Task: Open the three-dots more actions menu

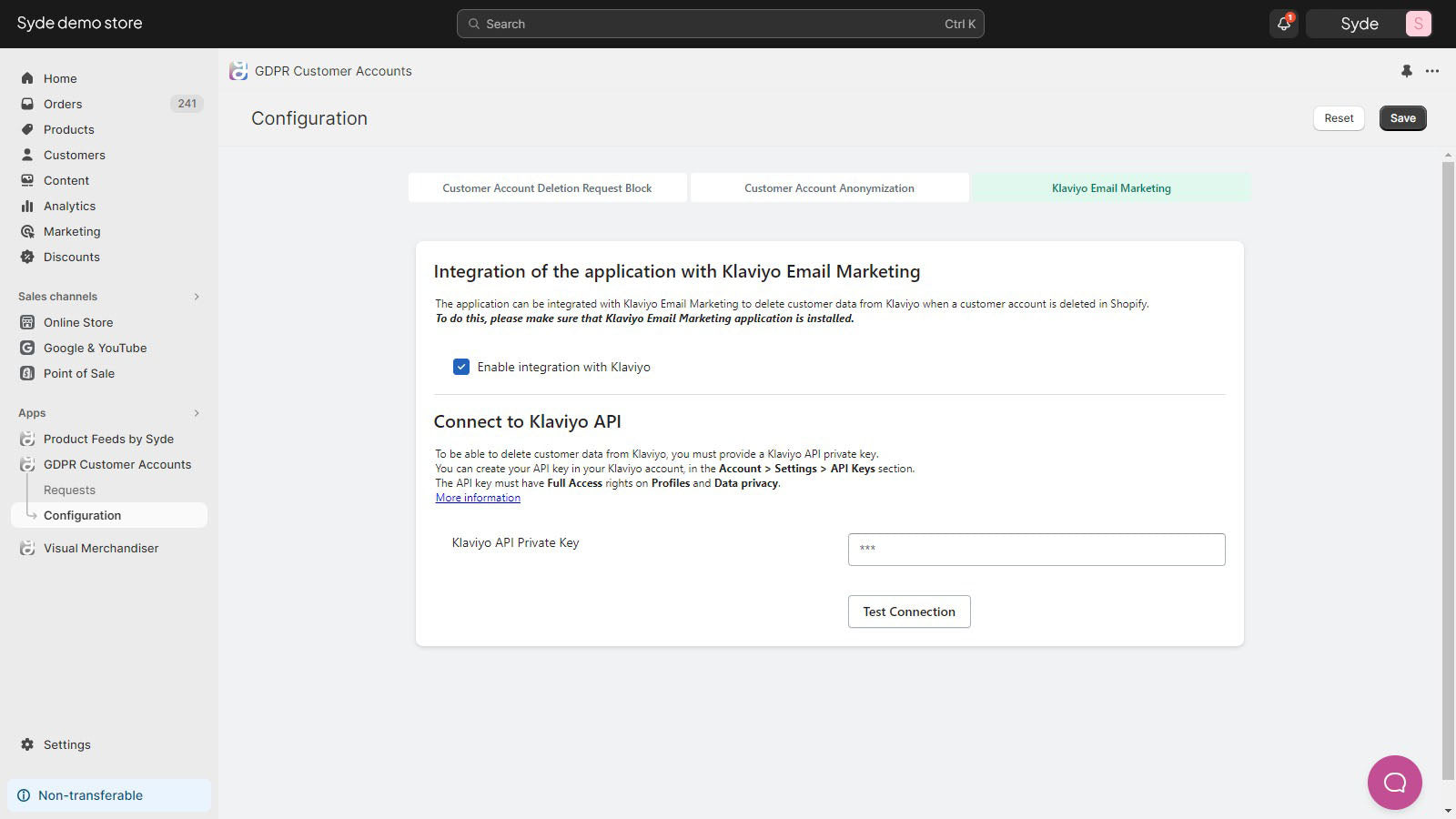Action: pyautogui.click(x=1432, y=71)
